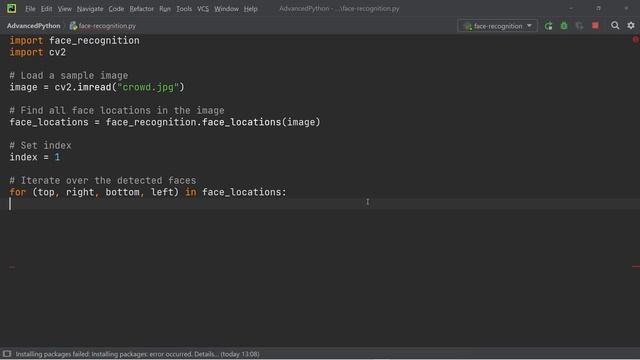
Task: Open the VCS menu
Action: [203, 9]
